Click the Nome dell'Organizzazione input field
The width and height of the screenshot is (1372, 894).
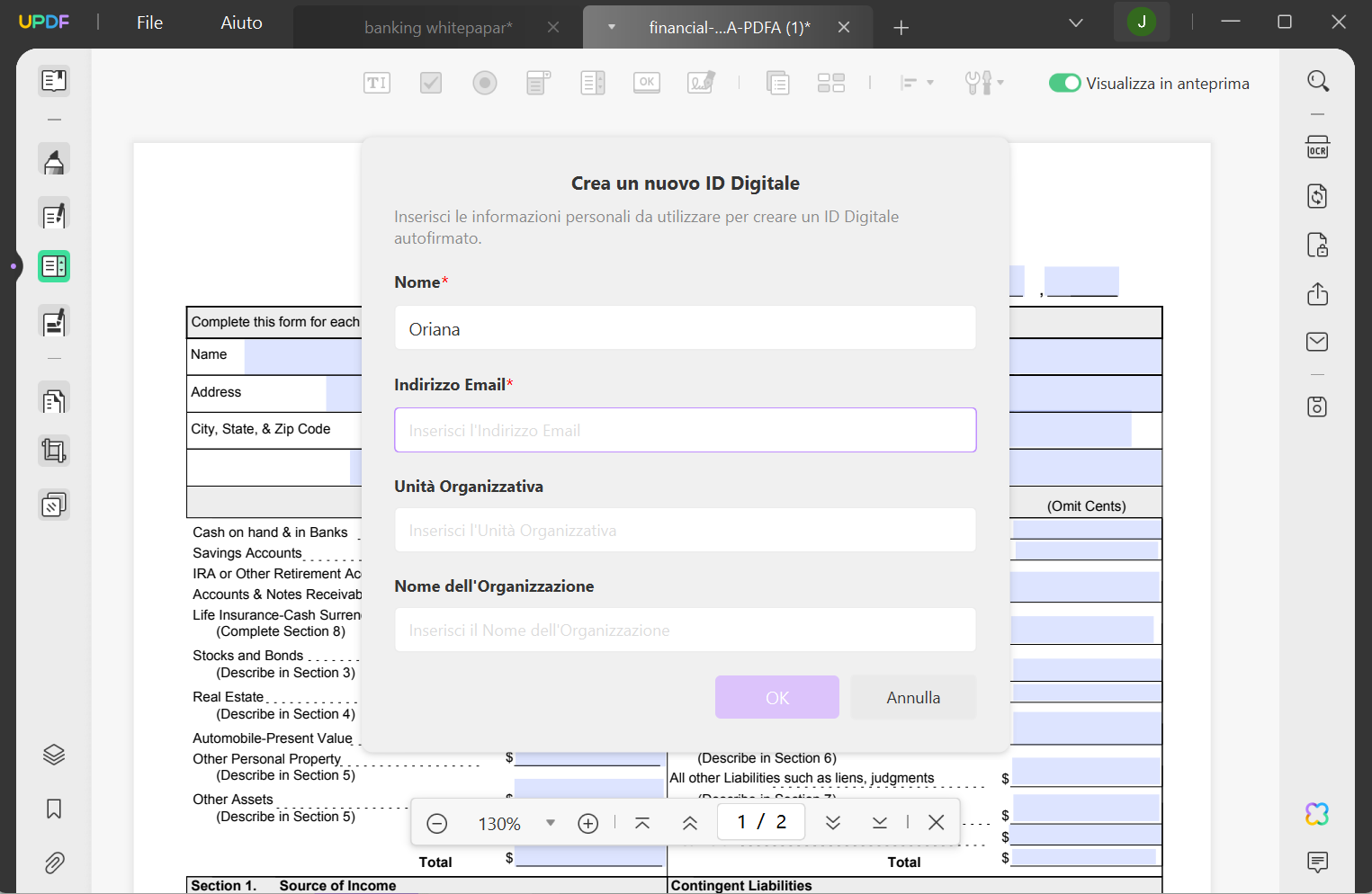pyautogui.click(x=686, y=630)
